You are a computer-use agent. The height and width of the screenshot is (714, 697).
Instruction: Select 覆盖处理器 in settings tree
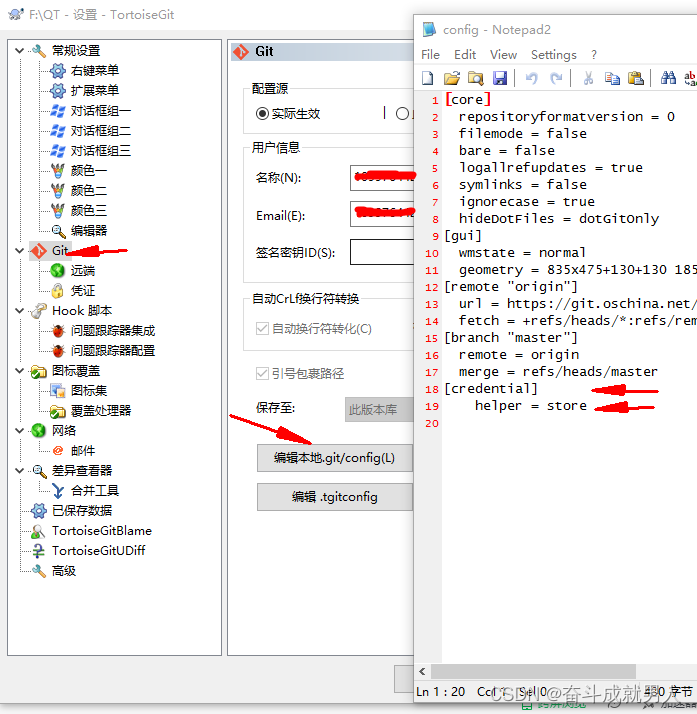[101, 411]
